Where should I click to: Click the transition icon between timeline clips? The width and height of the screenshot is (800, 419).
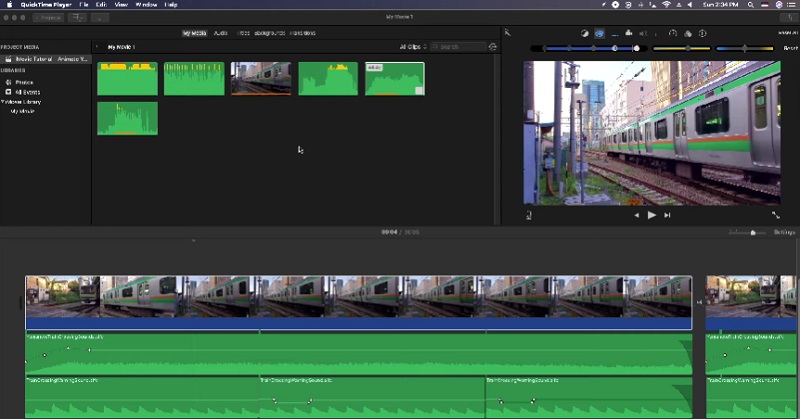(x=699, y=302)
